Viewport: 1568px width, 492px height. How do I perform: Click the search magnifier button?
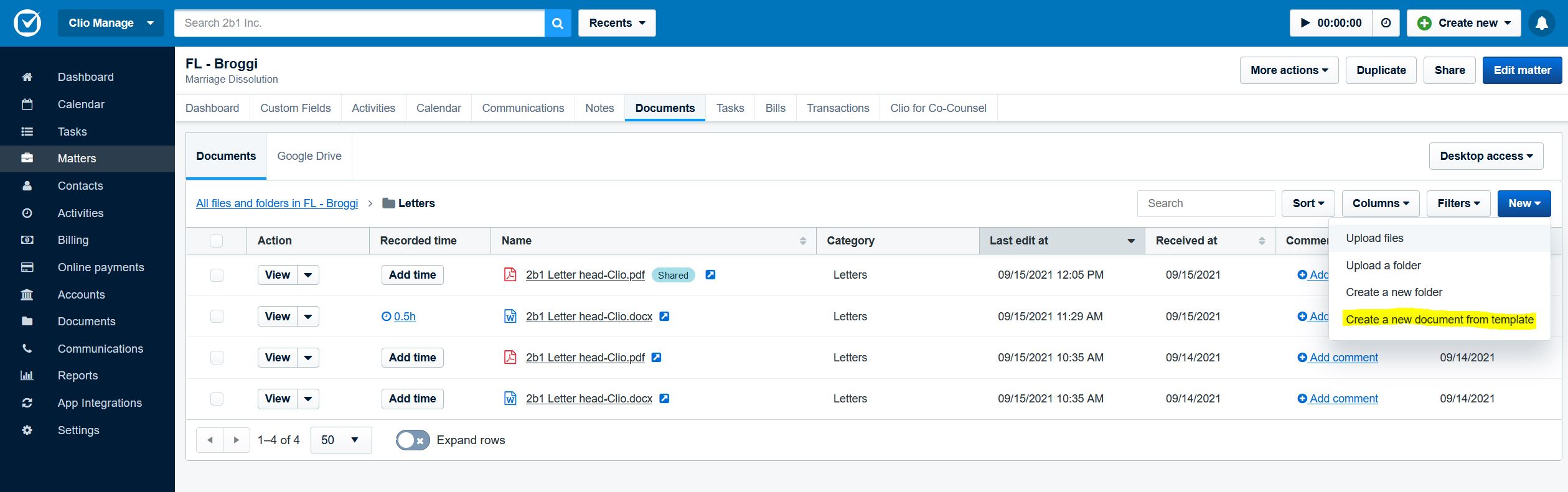tap(558, 23)
